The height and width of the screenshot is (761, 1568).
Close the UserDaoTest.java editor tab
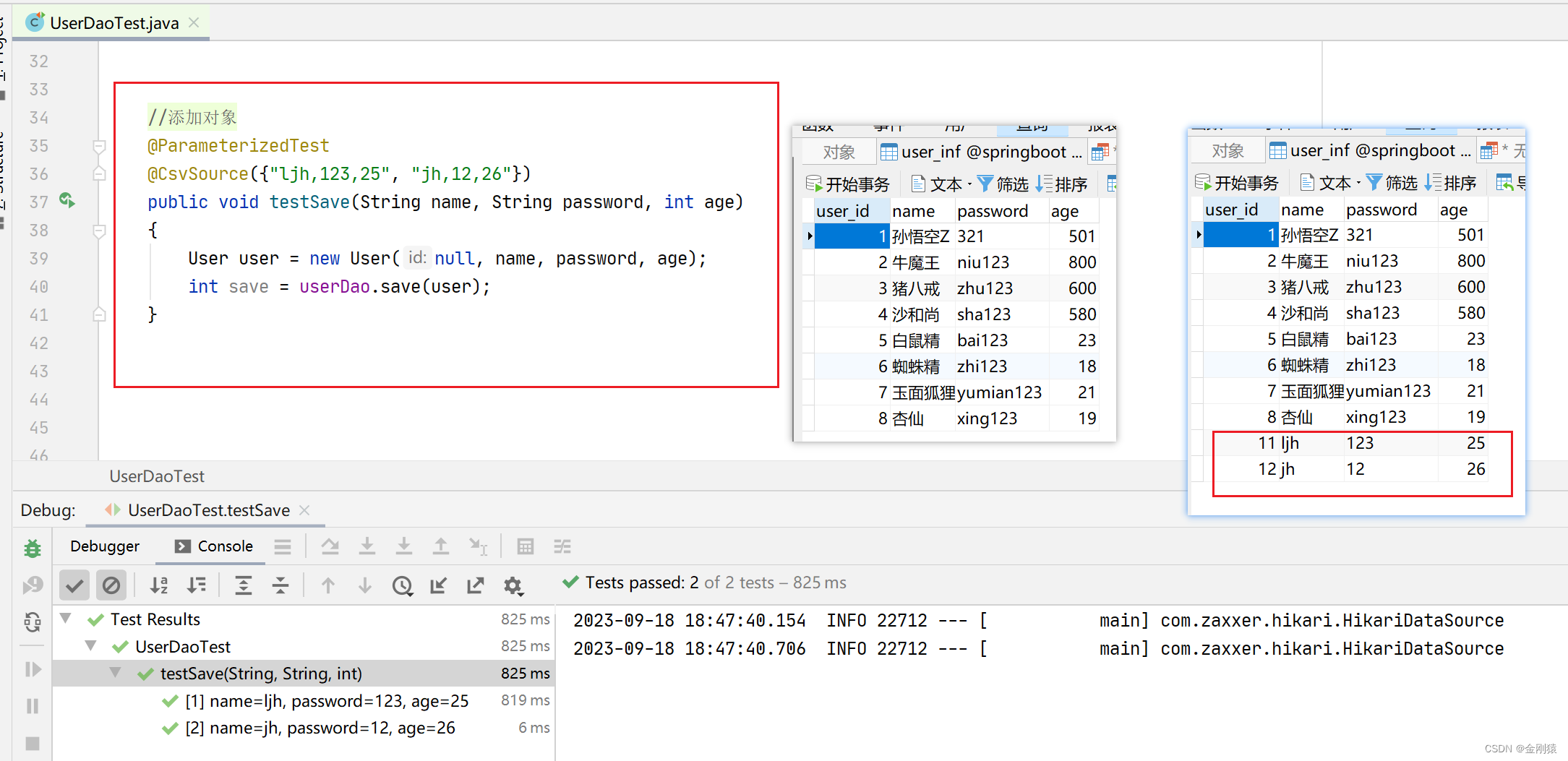[x=194, y=22]
